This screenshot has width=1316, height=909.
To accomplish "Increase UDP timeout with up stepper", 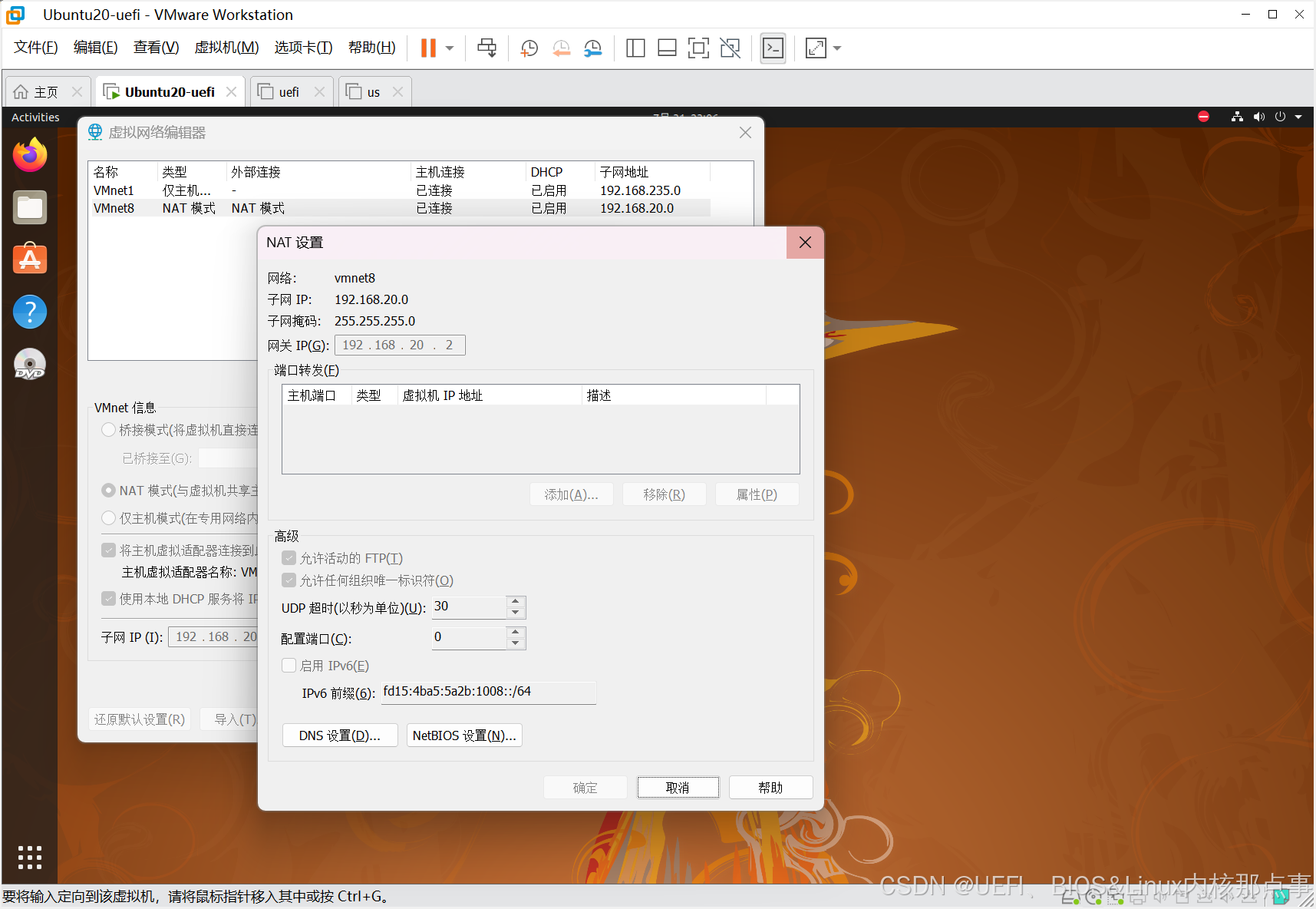I will (x=515, y=602).
